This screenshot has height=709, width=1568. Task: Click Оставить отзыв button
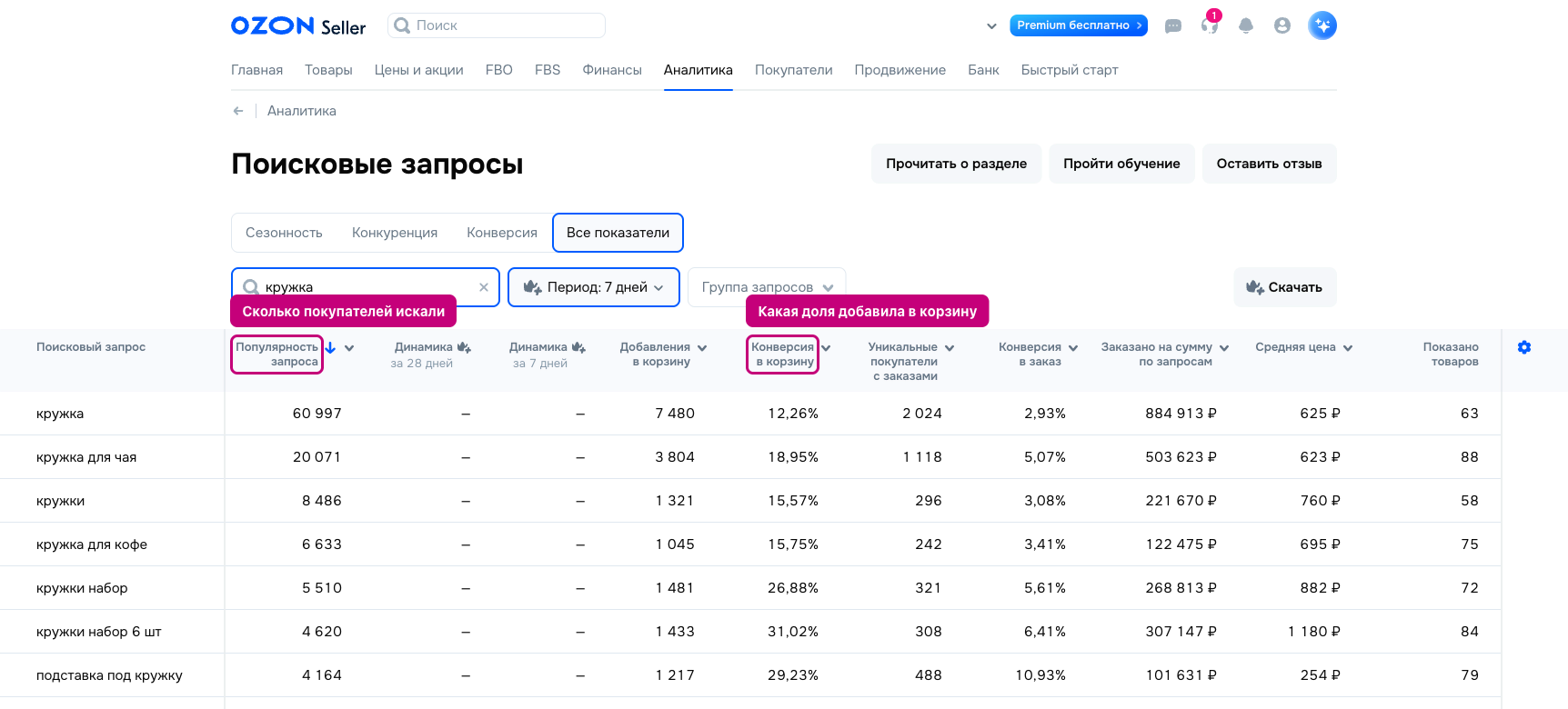pos(1270,164)
